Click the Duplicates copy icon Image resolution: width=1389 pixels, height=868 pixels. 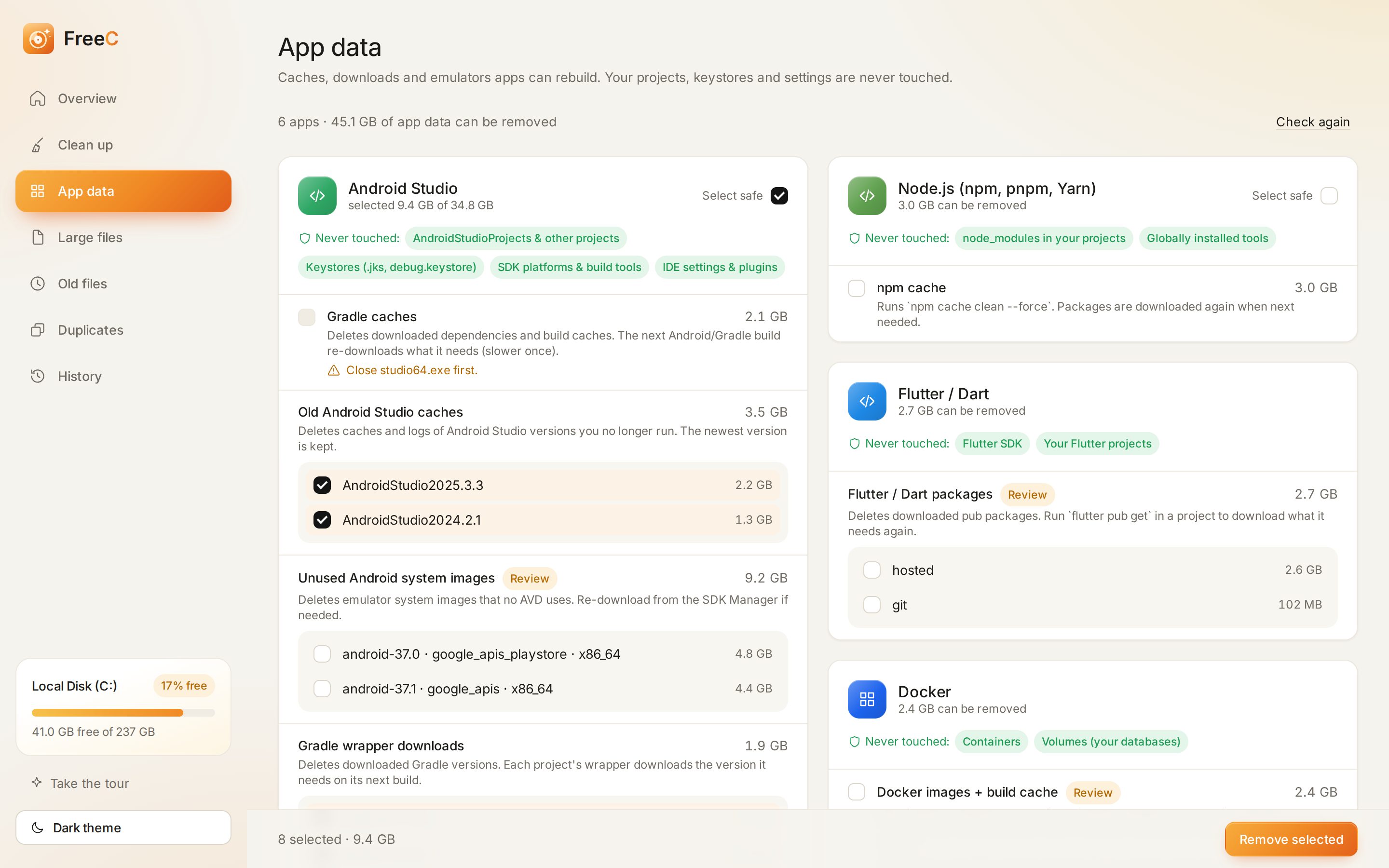click(37, 330)
